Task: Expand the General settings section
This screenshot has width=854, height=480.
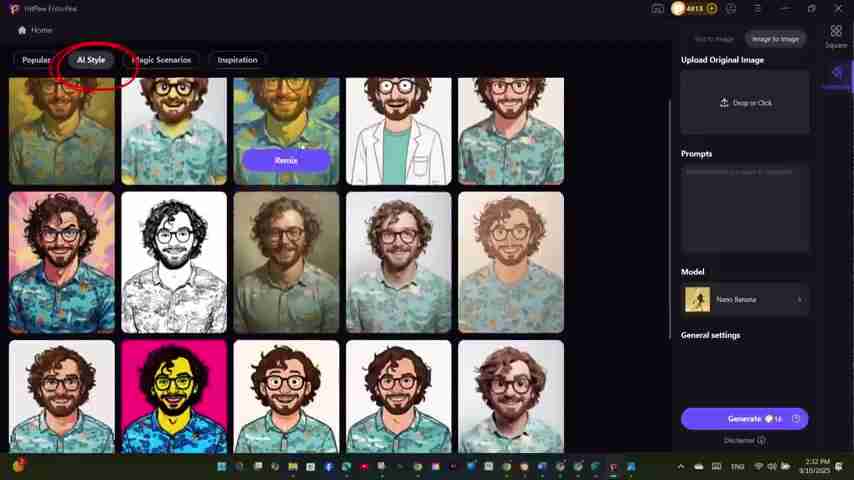Action: [x=710, y=335]
